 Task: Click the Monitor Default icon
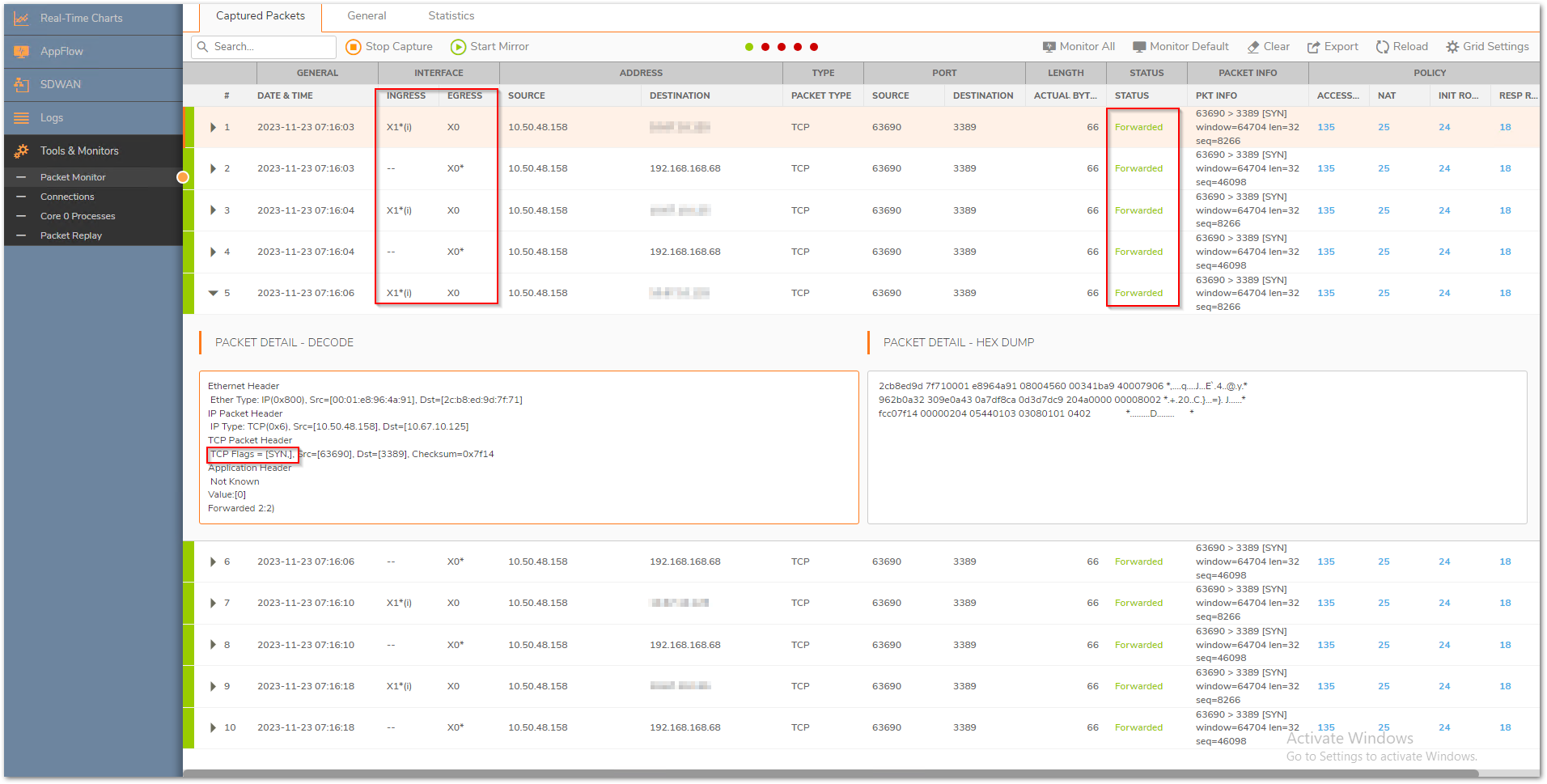(1139, 47)
